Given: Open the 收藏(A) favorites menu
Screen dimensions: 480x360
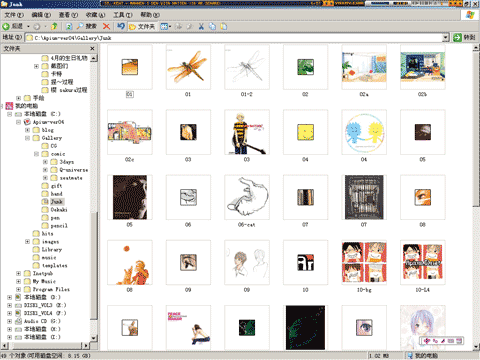Looking at the screenshot, I should [x=95, y=15].
